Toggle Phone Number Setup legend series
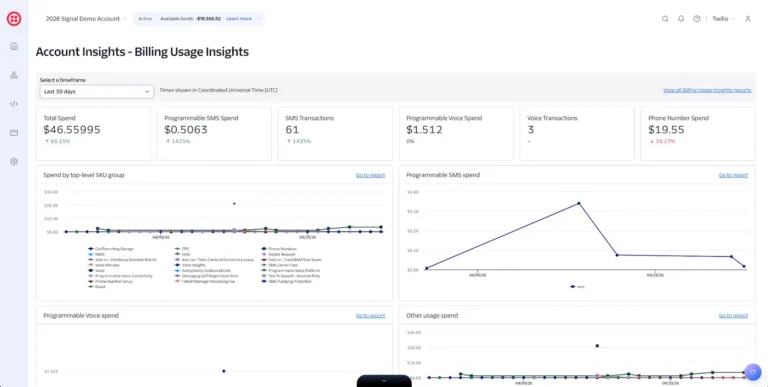768x387 pixels. pos(110,281)
